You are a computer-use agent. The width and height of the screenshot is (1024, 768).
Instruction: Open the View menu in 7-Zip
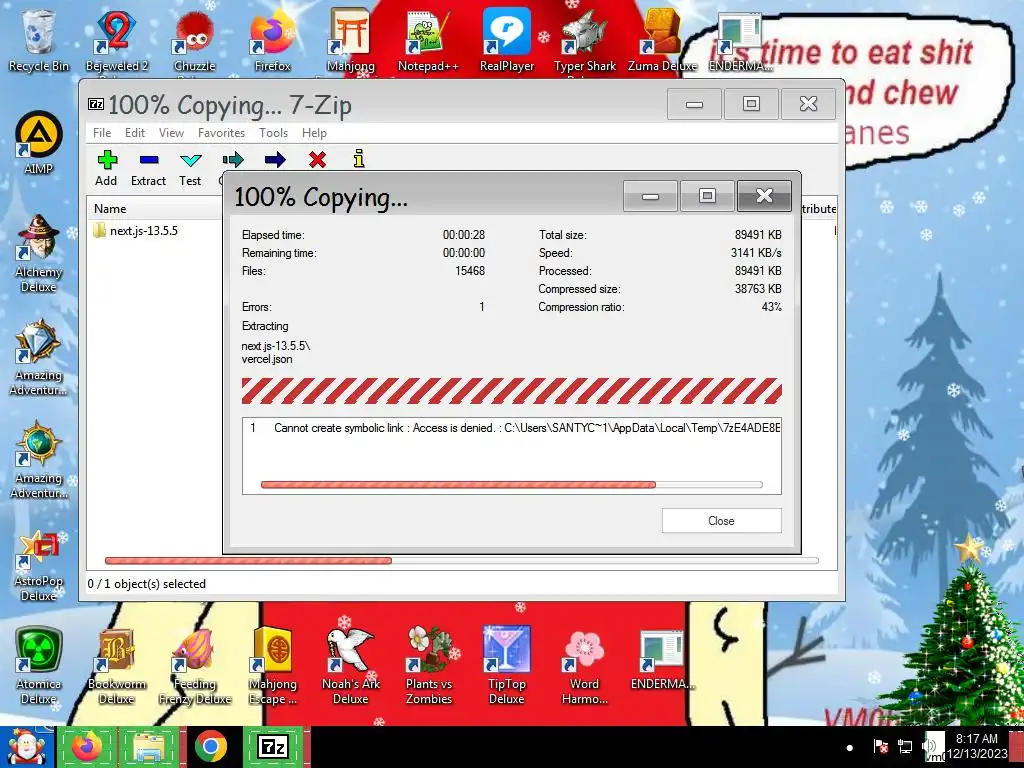(x=171, y=133)
